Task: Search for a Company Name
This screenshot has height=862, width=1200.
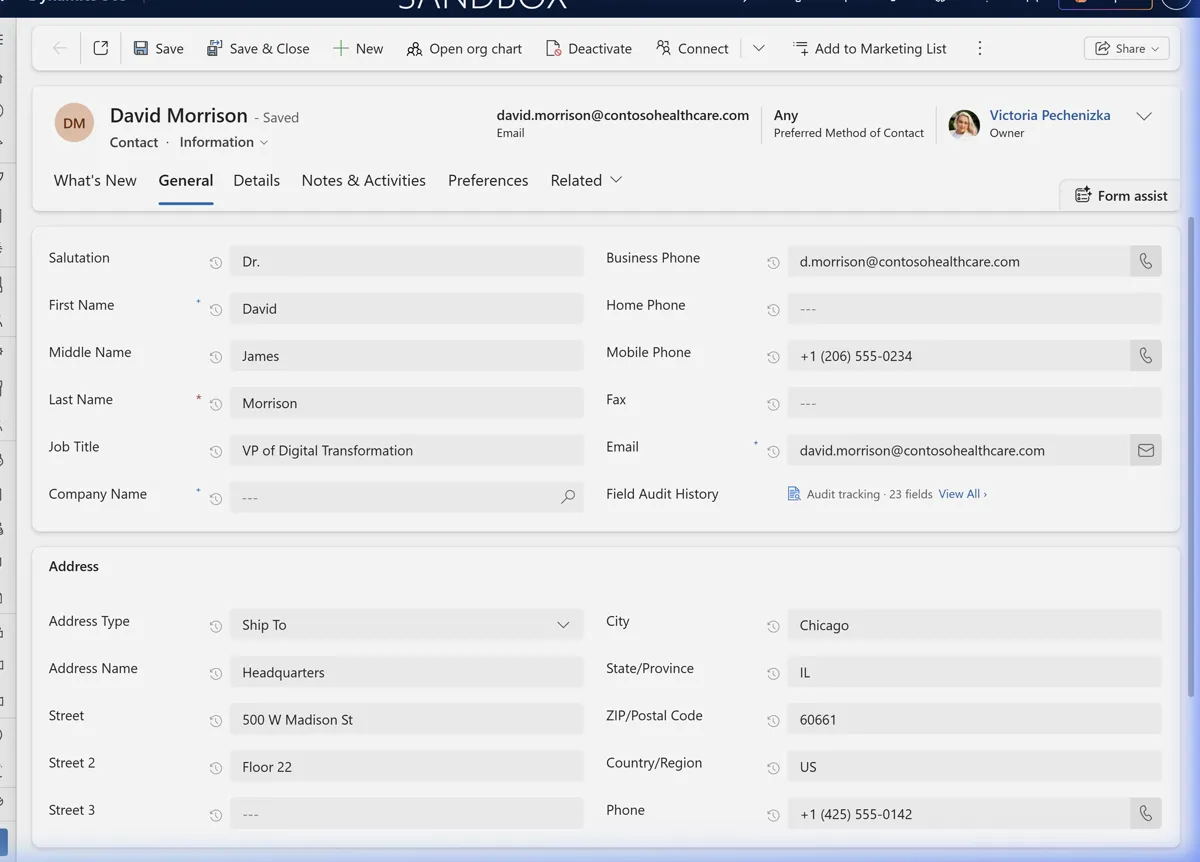Action: pos(567,496)
